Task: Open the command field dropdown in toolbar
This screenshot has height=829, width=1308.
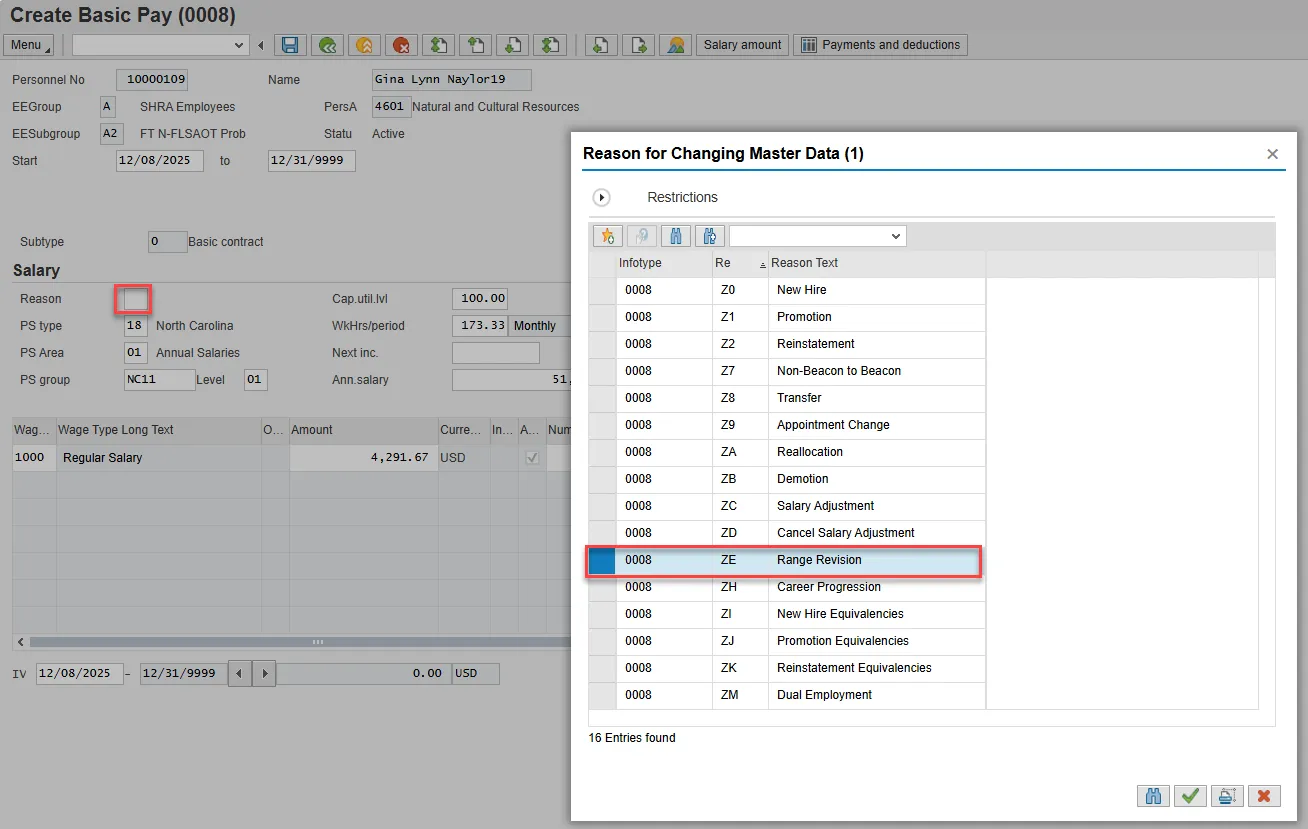Action: coord(239,45)
